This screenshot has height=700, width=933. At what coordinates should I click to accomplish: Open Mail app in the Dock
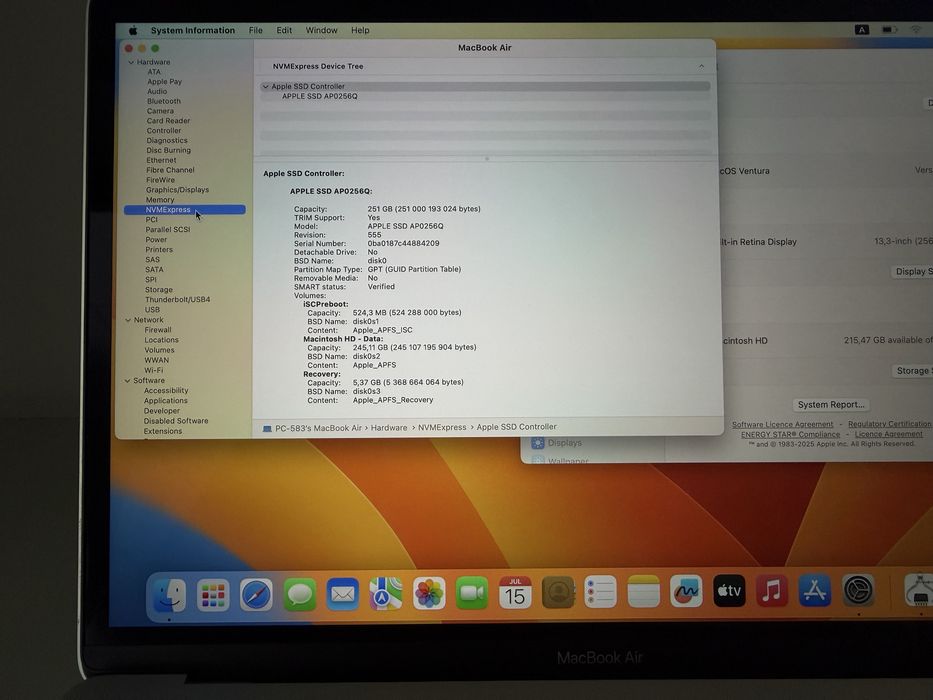click(x=343, y=594)
